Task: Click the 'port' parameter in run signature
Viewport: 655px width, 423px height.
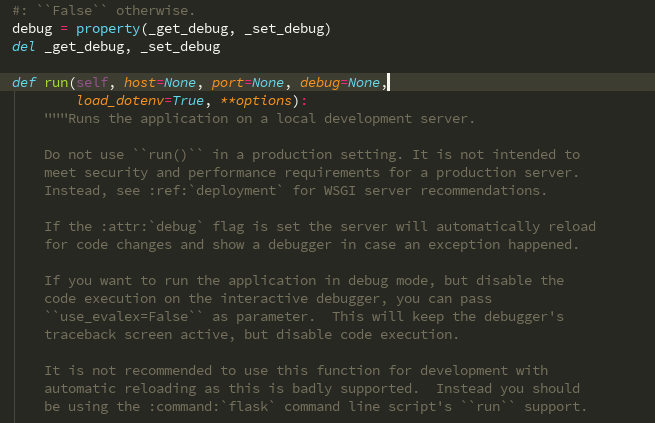Action: tap(228, 82)
